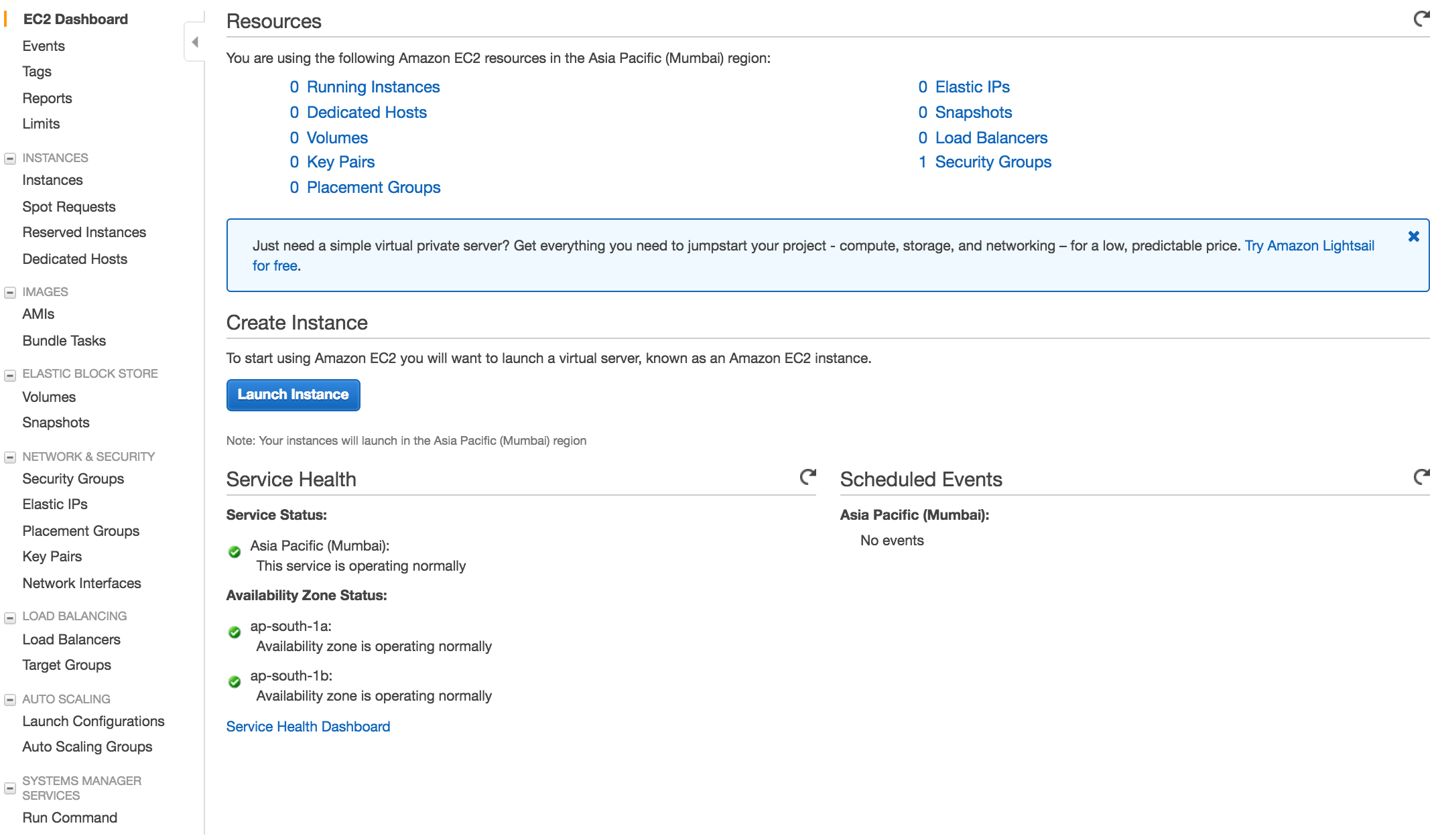Open the Running Instances resource link
This screenshot has height=840, width=1438.
pos(373,87)
